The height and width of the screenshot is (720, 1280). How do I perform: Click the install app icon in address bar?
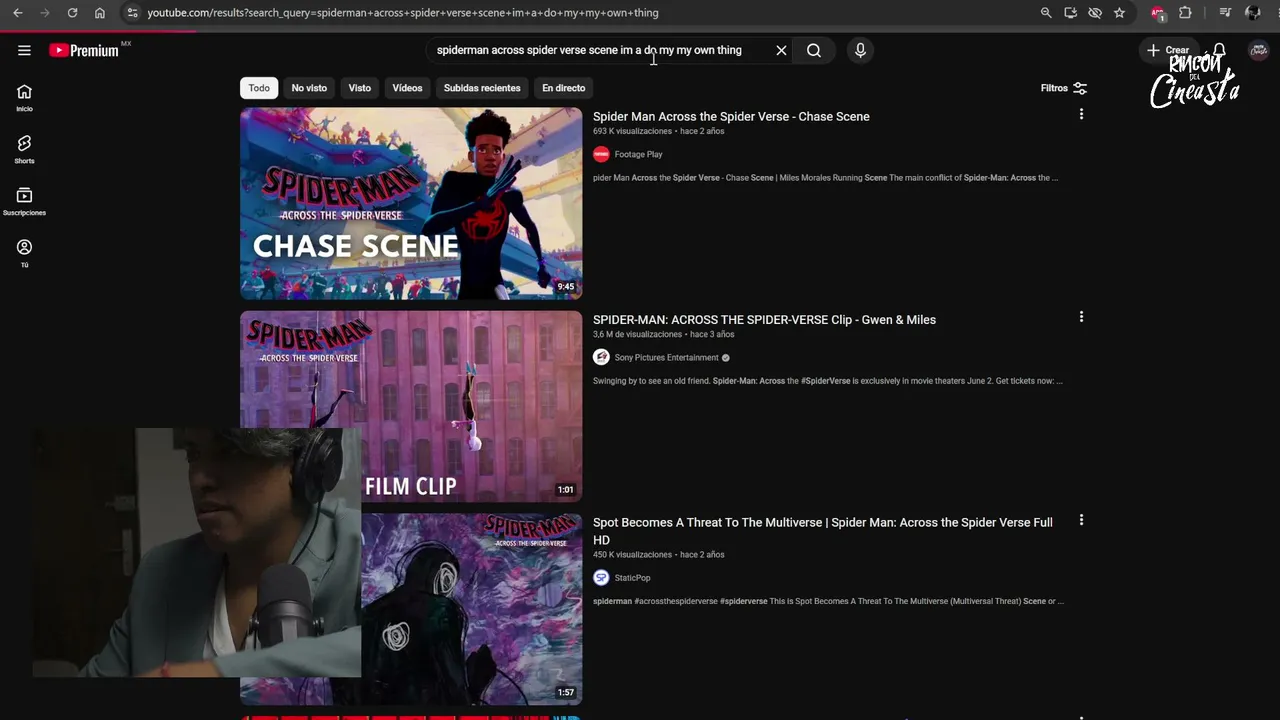[1070, 13]
